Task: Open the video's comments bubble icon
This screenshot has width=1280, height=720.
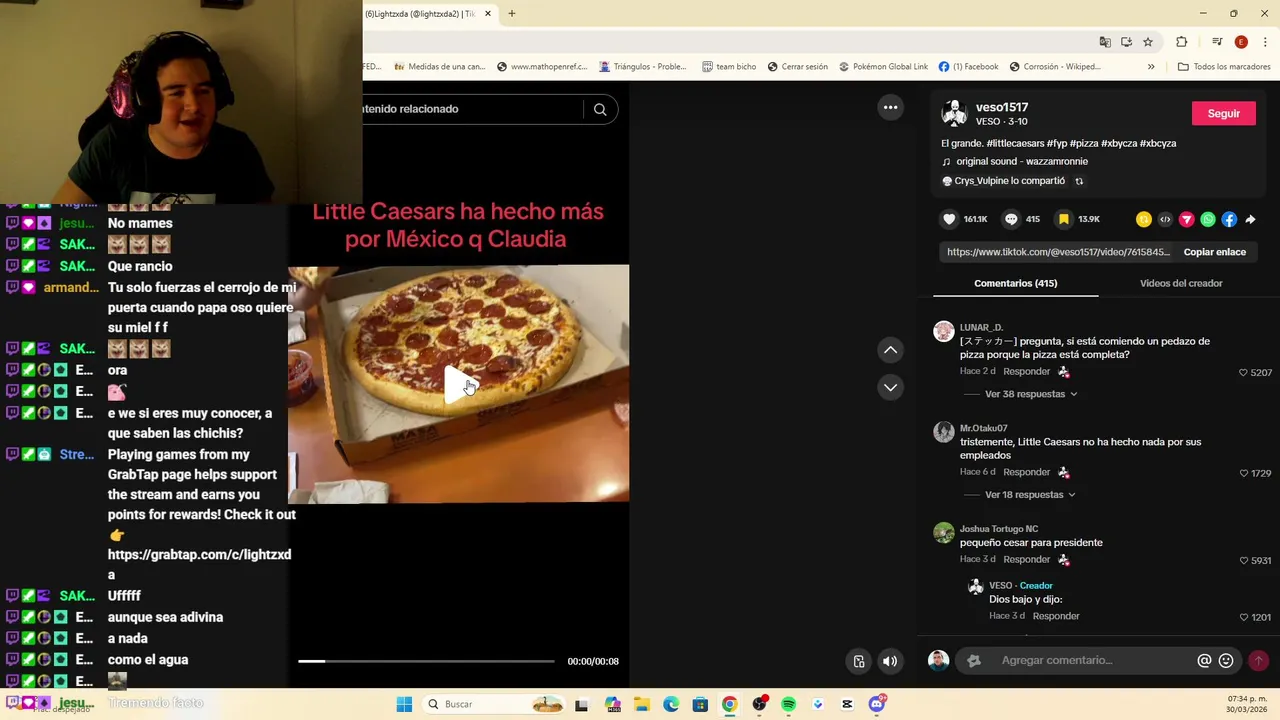Action: tap(1011, 219)
